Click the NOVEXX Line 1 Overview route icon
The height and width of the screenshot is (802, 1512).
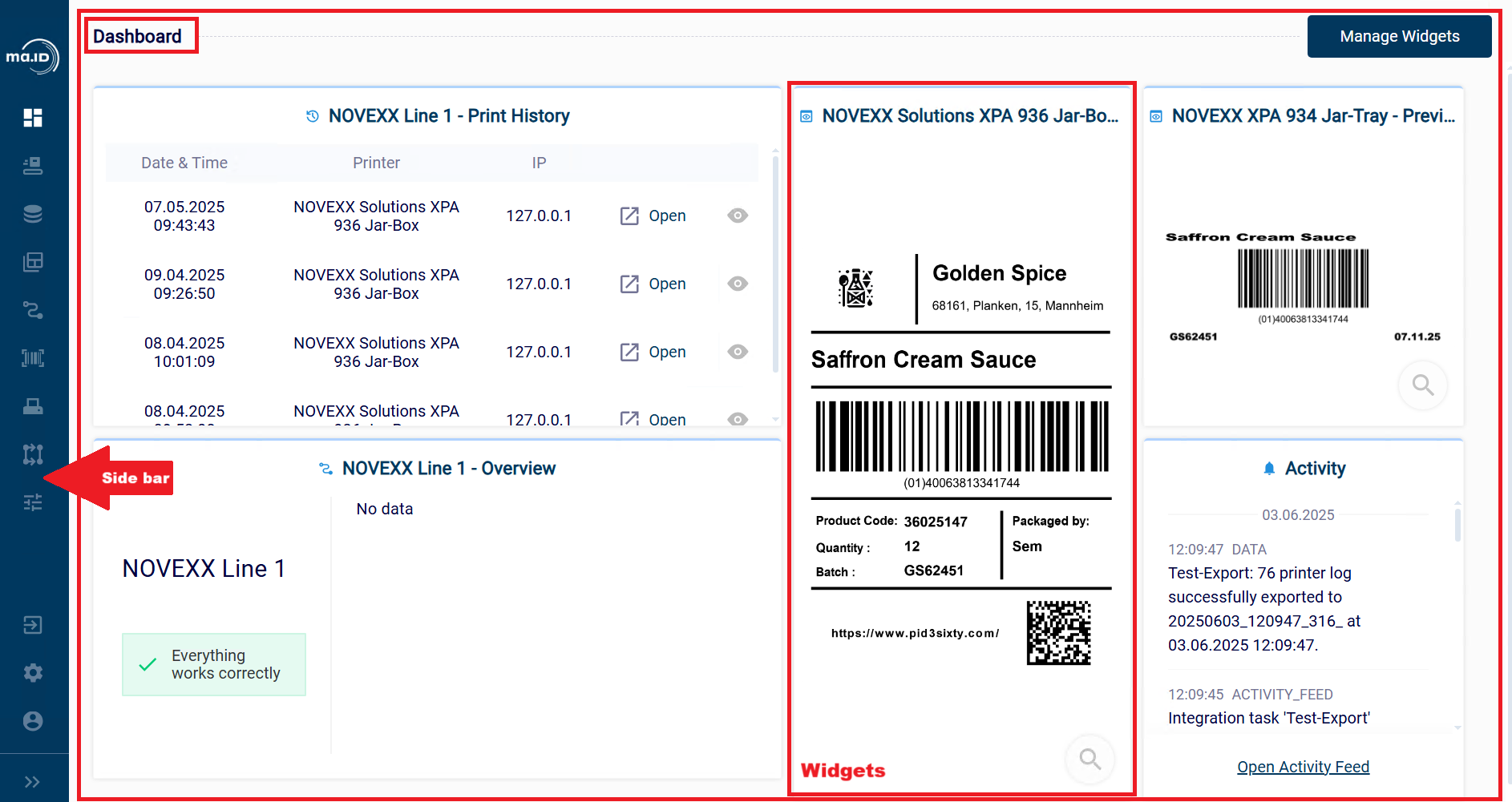click(325, 469)
